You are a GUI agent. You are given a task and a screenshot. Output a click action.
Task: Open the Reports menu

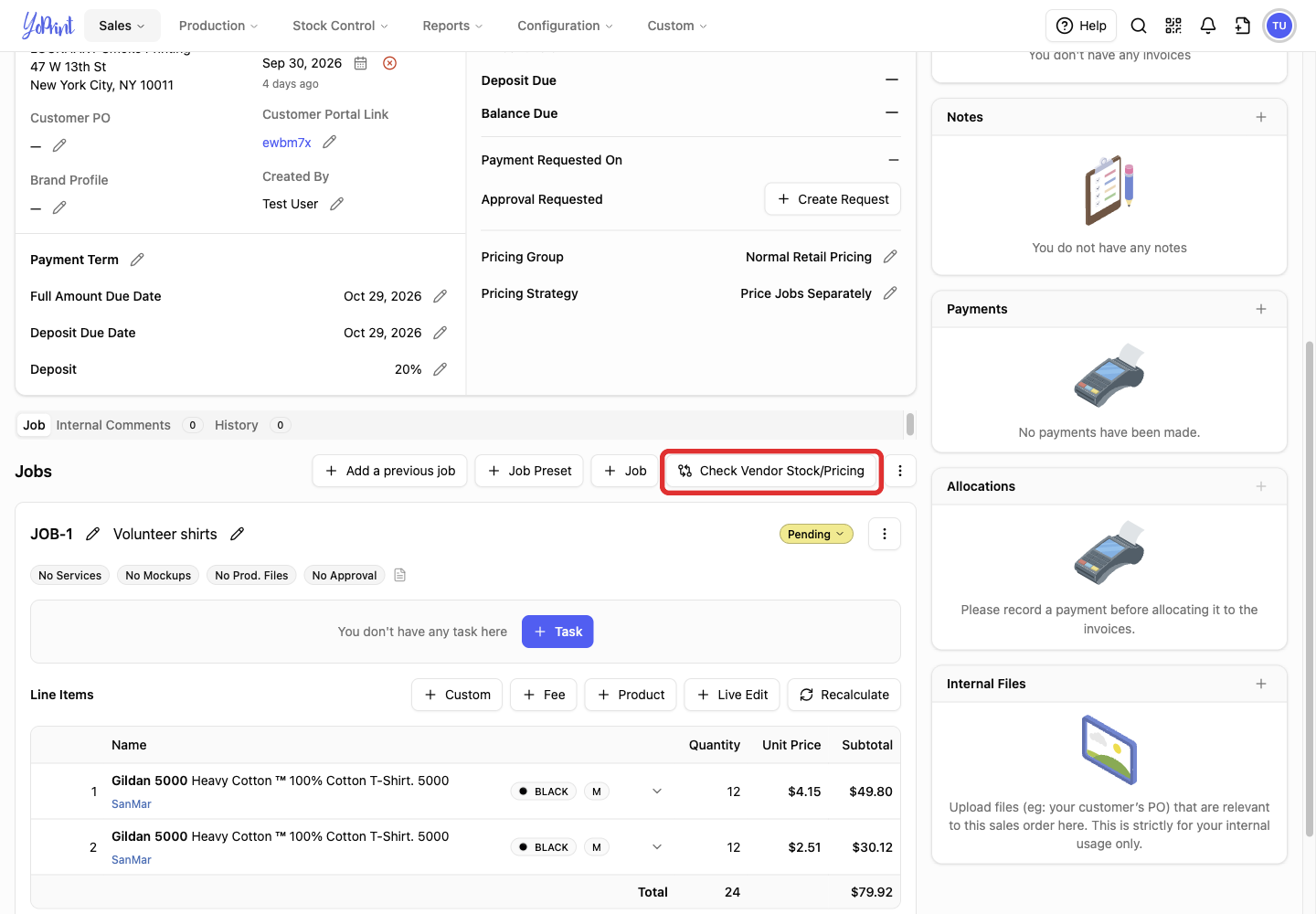(452, 26)
